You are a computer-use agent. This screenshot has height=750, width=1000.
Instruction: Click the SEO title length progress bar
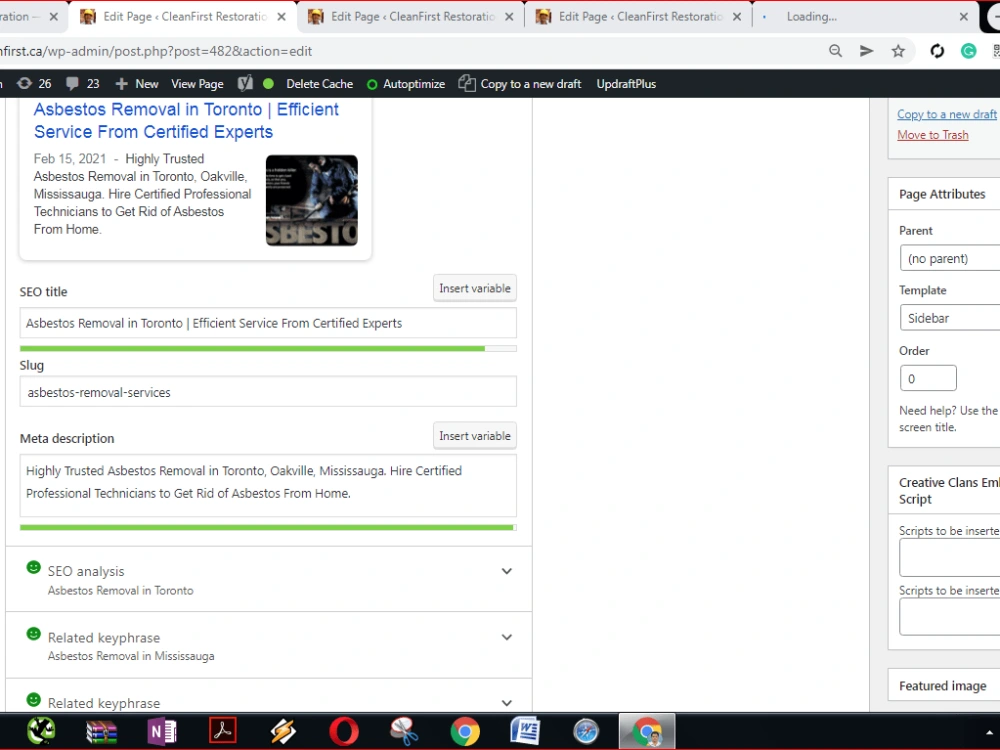pyautogui.click(x=268, y=348)
